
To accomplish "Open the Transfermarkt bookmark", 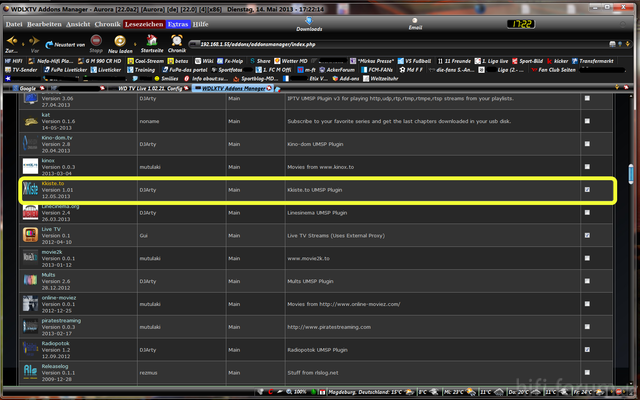I will [593, 61].
